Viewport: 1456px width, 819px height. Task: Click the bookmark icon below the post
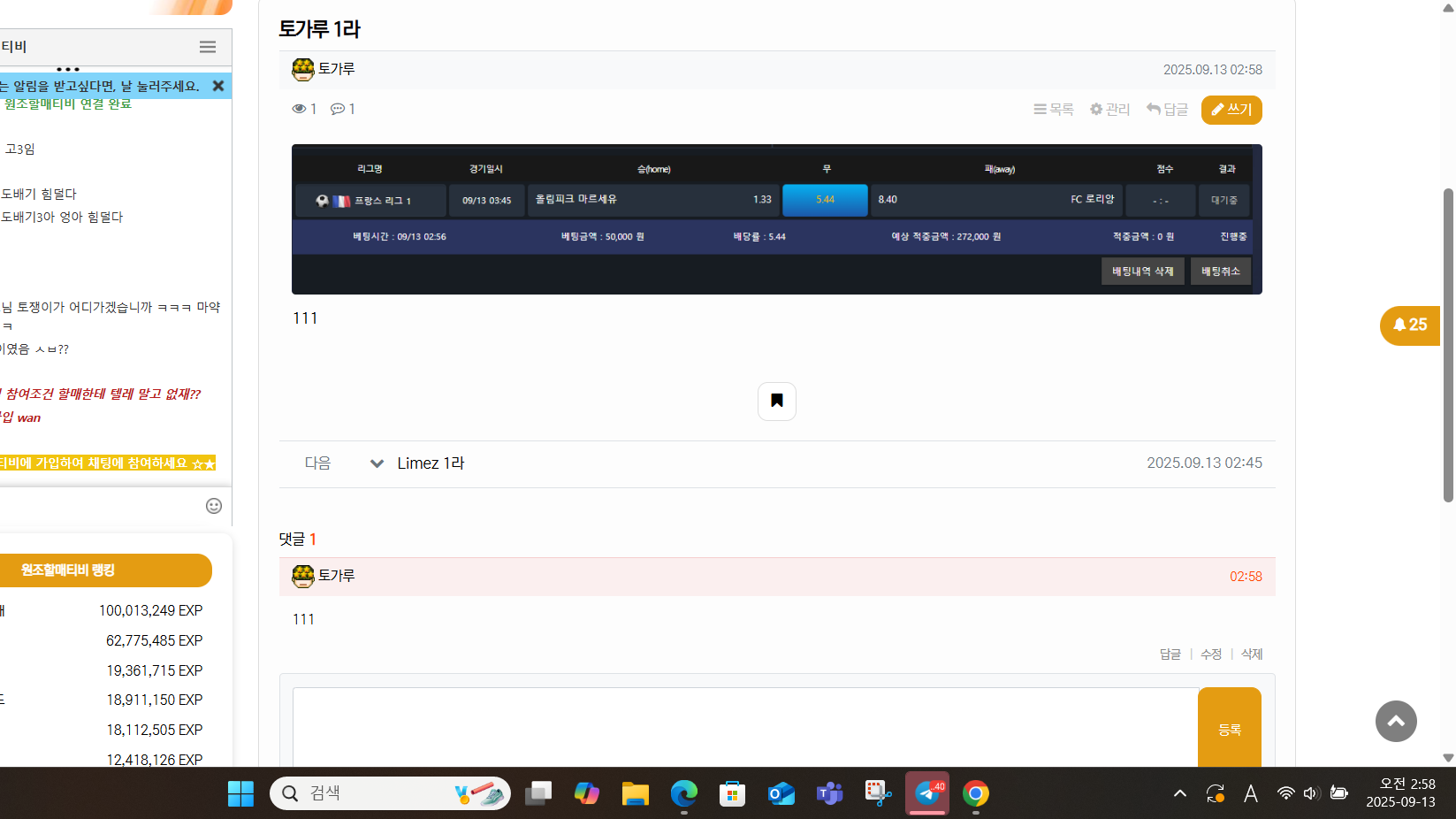point(776,401)
